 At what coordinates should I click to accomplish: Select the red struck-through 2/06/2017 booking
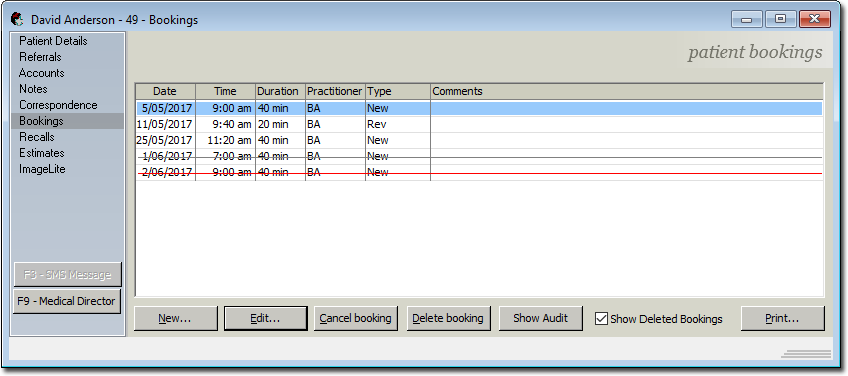479,173
